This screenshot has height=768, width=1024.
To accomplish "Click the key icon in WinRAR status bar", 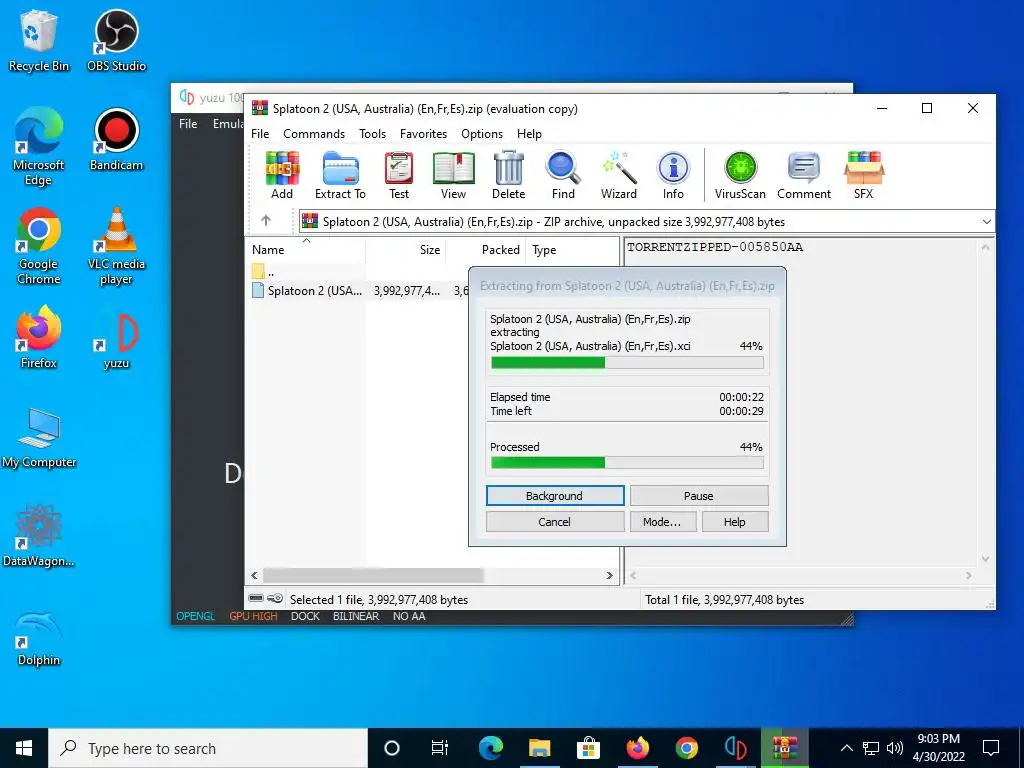I will click(x=276, y=598).
